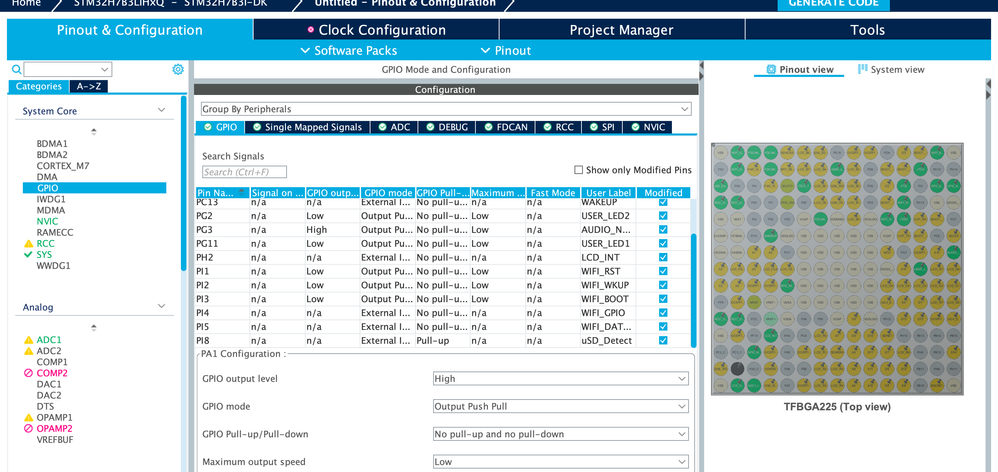The height and width of the screenshot is (472, 998).
Task: Expand the Software Packs menu
Action: [x=349, y=51]
